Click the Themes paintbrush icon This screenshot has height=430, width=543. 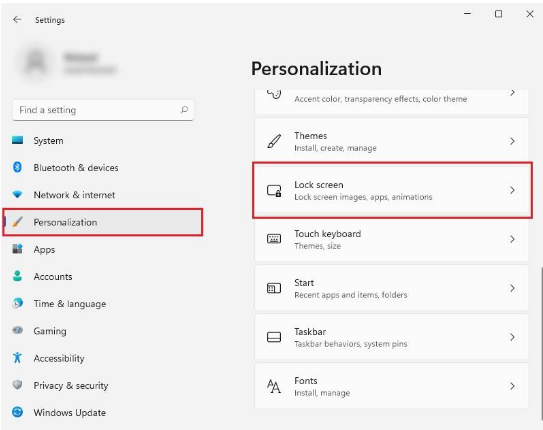274,141
